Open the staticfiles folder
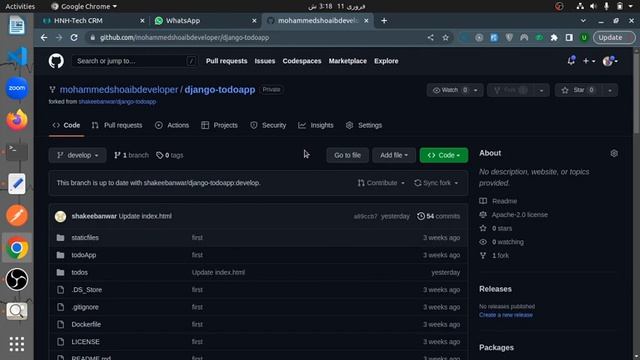 point(85,238)
